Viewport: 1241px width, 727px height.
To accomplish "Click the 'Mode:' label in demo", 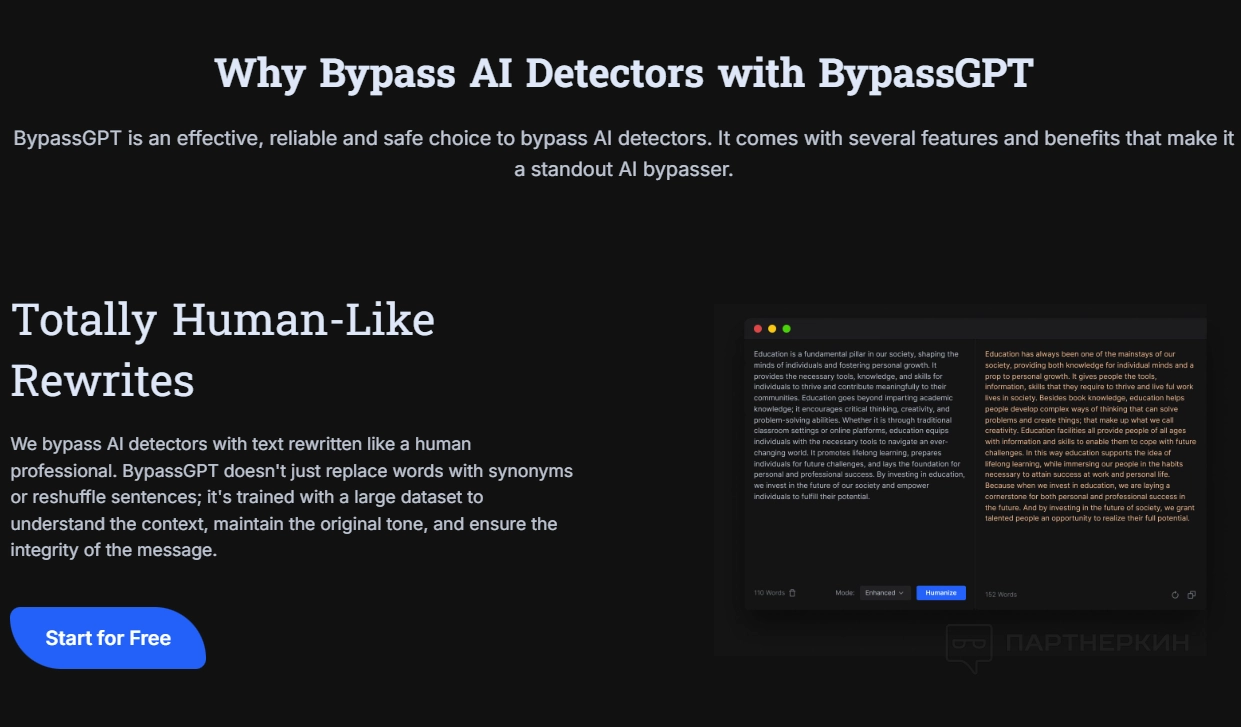I will pyautogui.click(x=846, y=593).
